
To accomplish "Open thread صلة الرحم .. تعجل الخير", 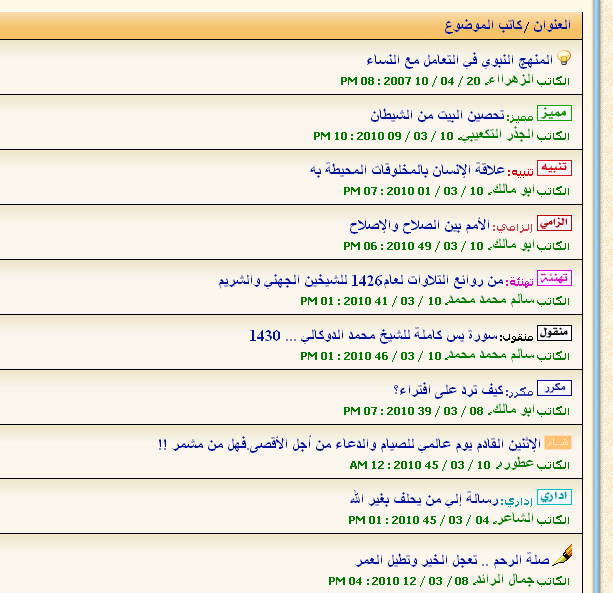I will (x=453, y=560).
